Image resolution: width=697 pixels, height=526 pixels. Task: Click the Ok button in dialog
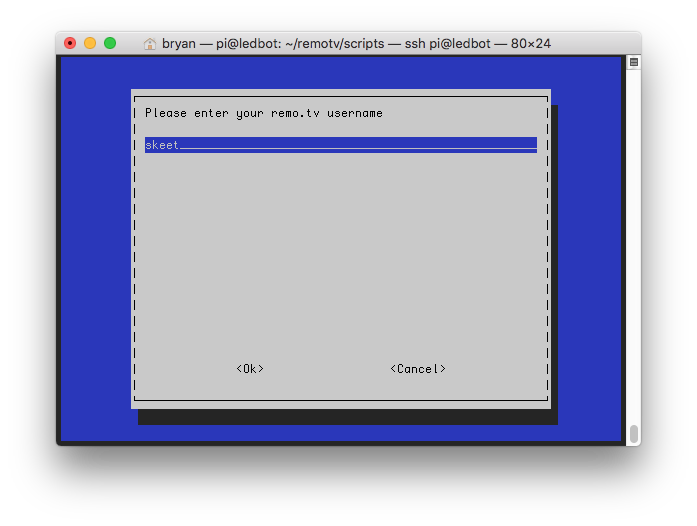tap(250, 369)
